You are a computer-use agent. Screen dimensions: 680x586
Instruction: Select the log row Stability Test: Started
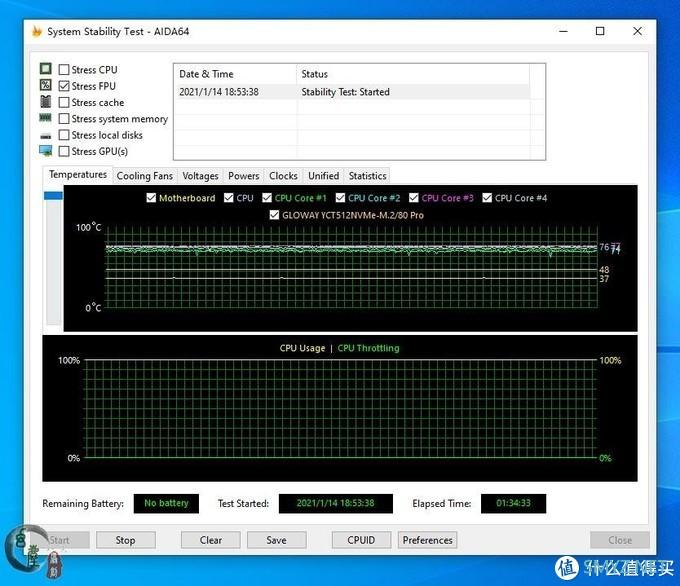[x=352, y=92]
